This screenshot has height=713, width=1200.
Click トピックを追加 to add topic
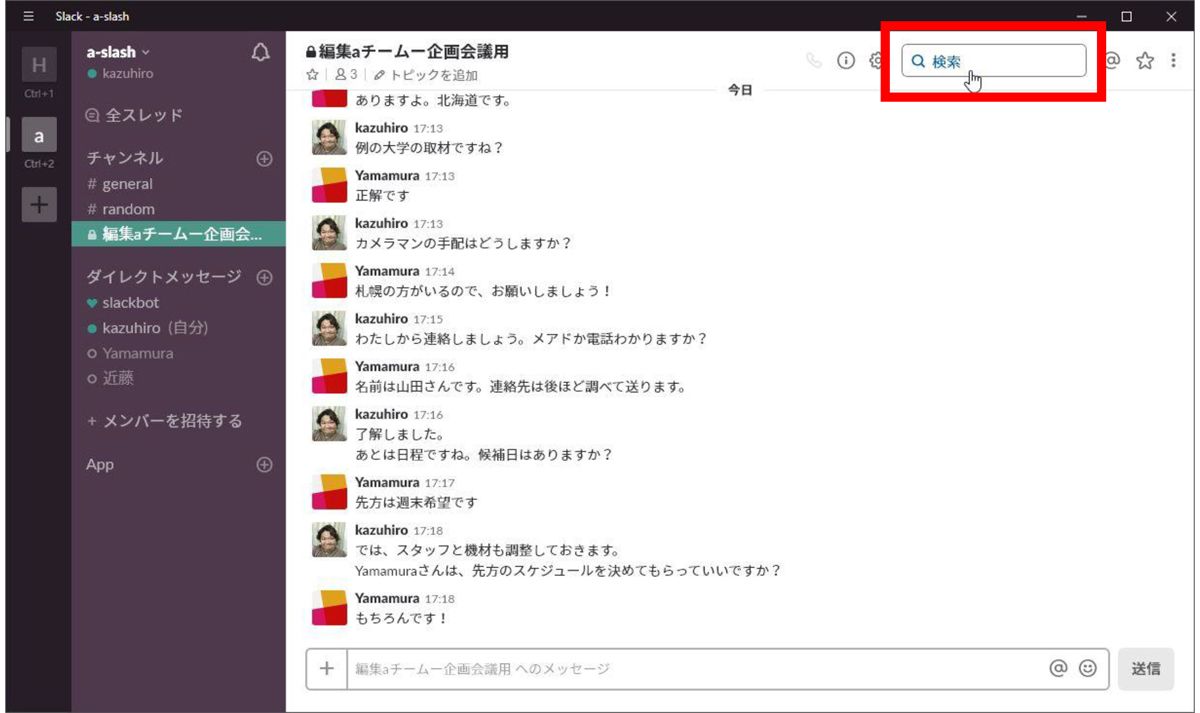click(x=426, y=75)
